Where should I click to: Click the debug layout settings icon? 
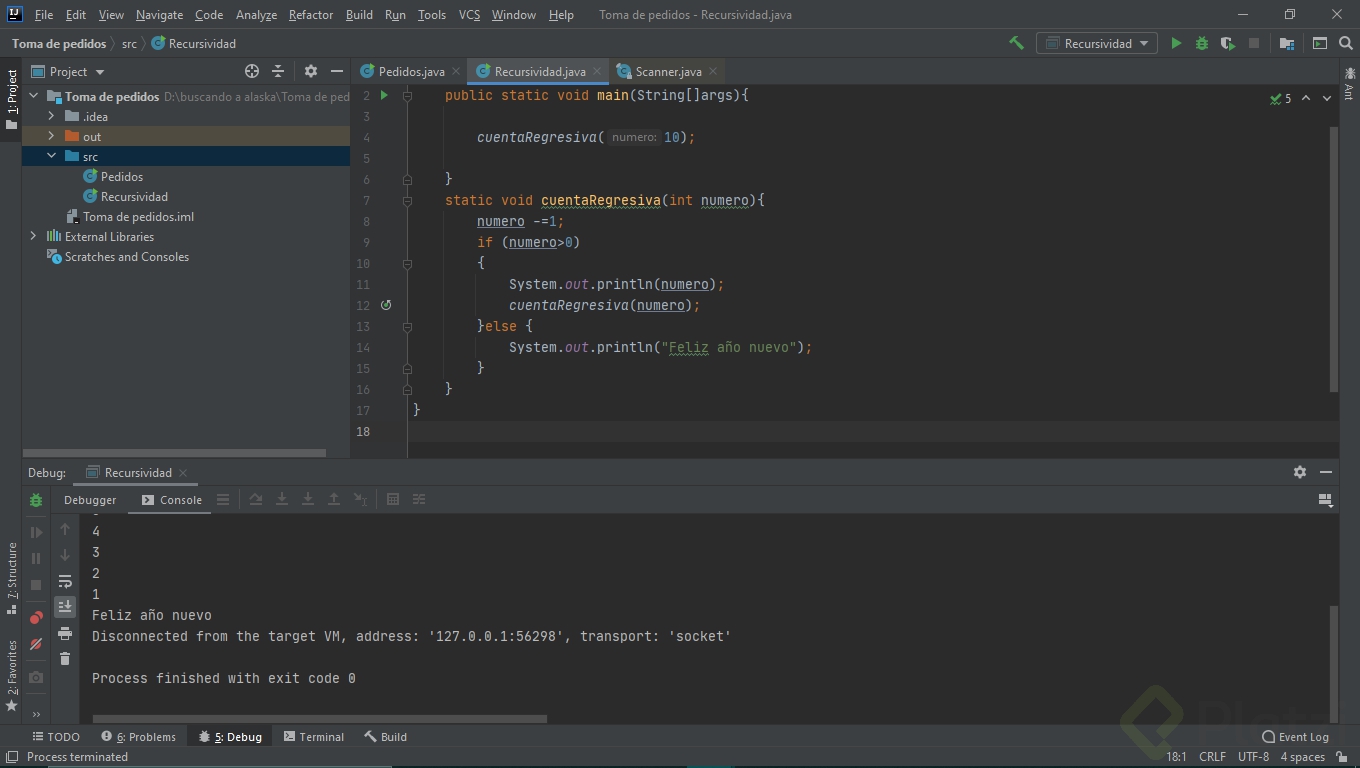[x=1326, y=499]
